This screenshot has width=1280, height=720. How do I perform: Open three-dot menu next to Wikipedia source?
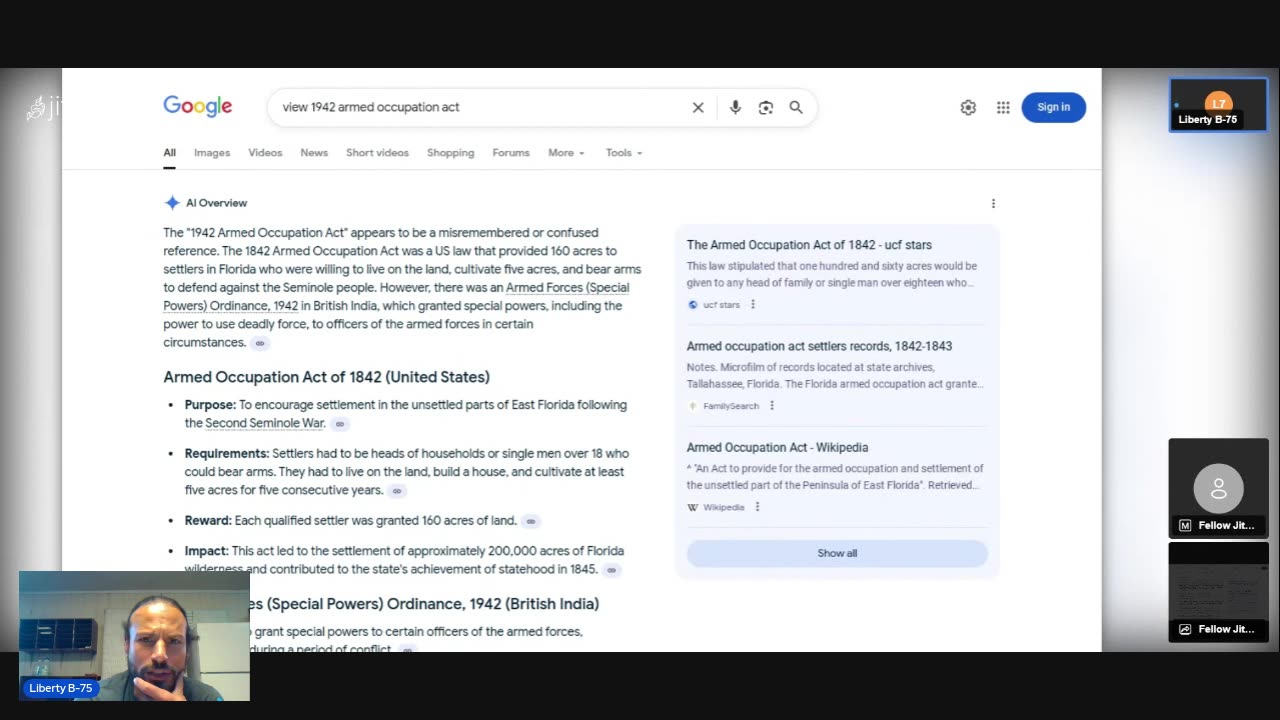[757, 507]
